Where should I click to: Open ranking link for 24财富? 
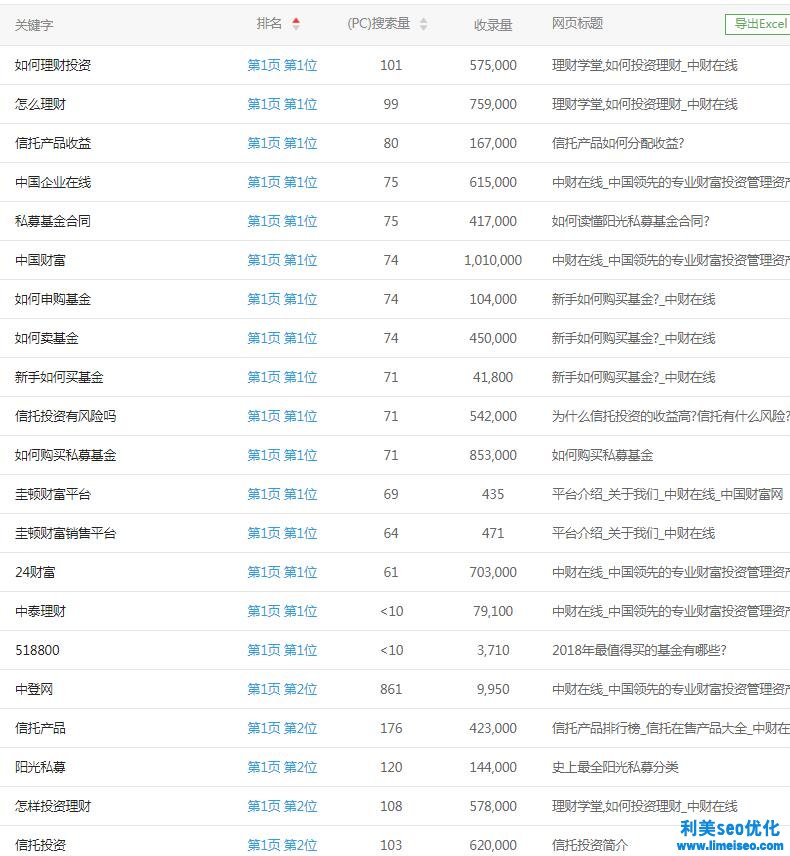click(282, 572)
